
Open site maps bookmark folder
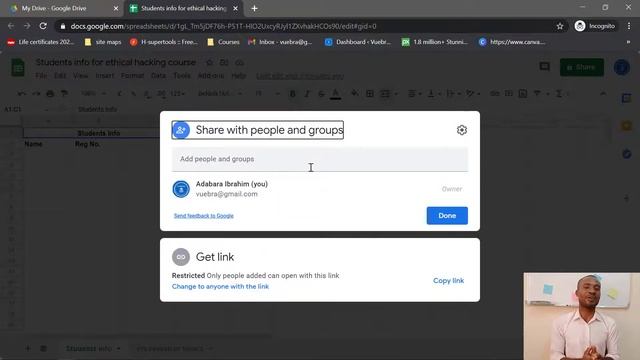[x=103, y=42]
